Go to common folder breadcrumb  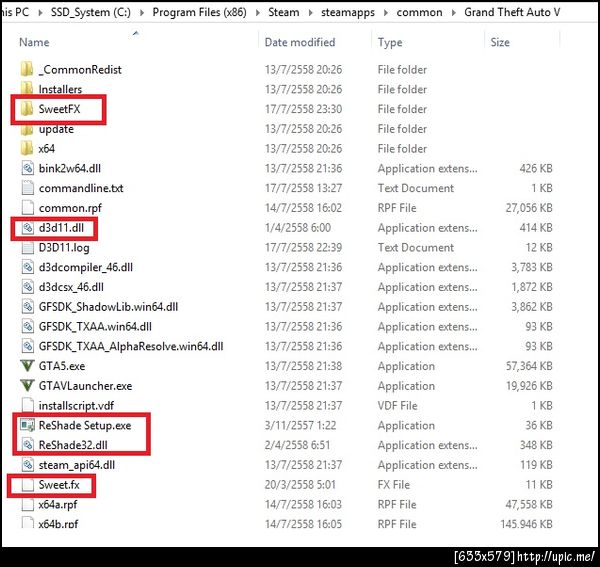click(419, 12)
